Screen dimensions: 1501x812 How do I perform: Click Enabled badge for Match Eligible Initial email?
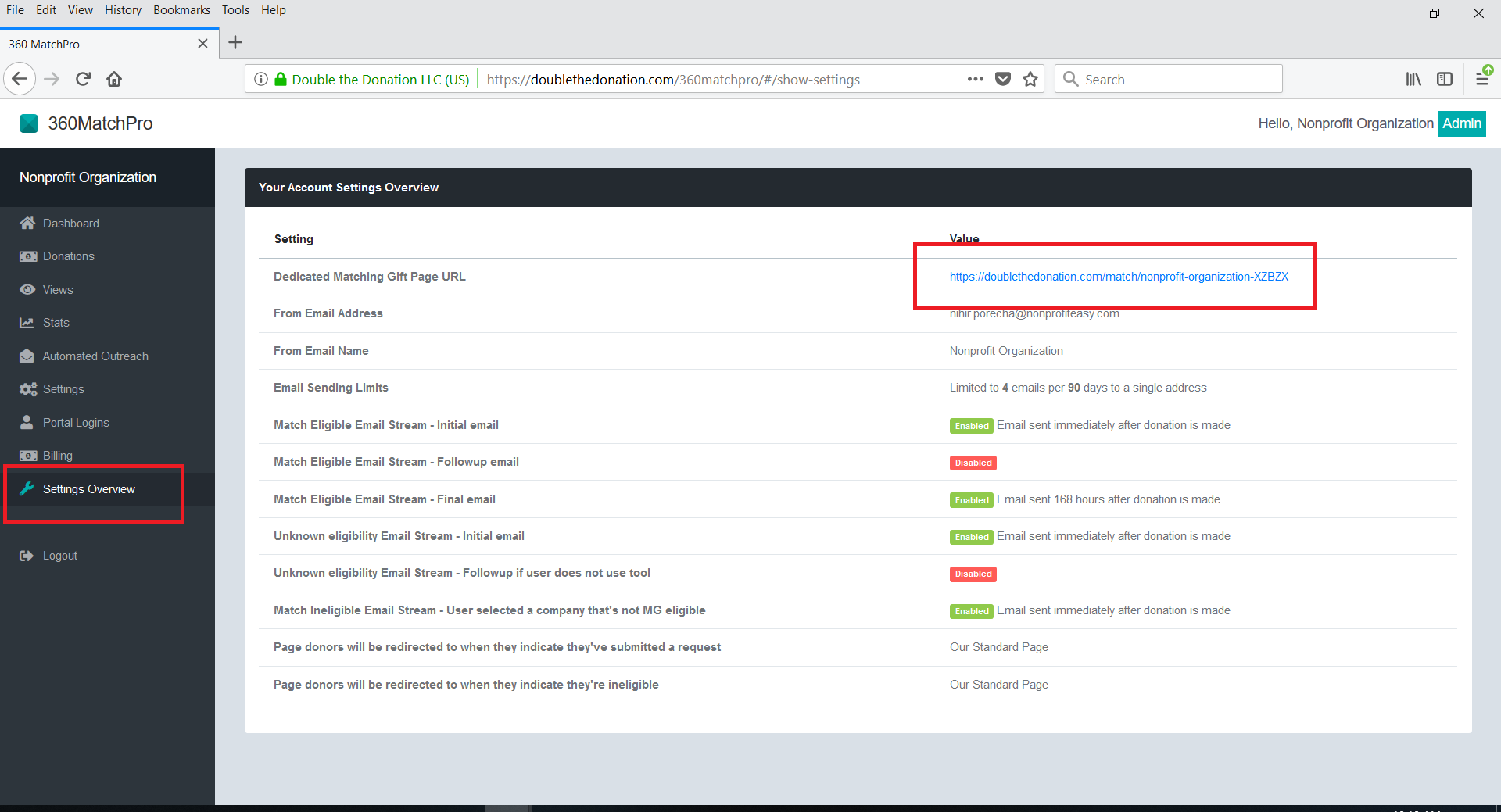point(972,426)
